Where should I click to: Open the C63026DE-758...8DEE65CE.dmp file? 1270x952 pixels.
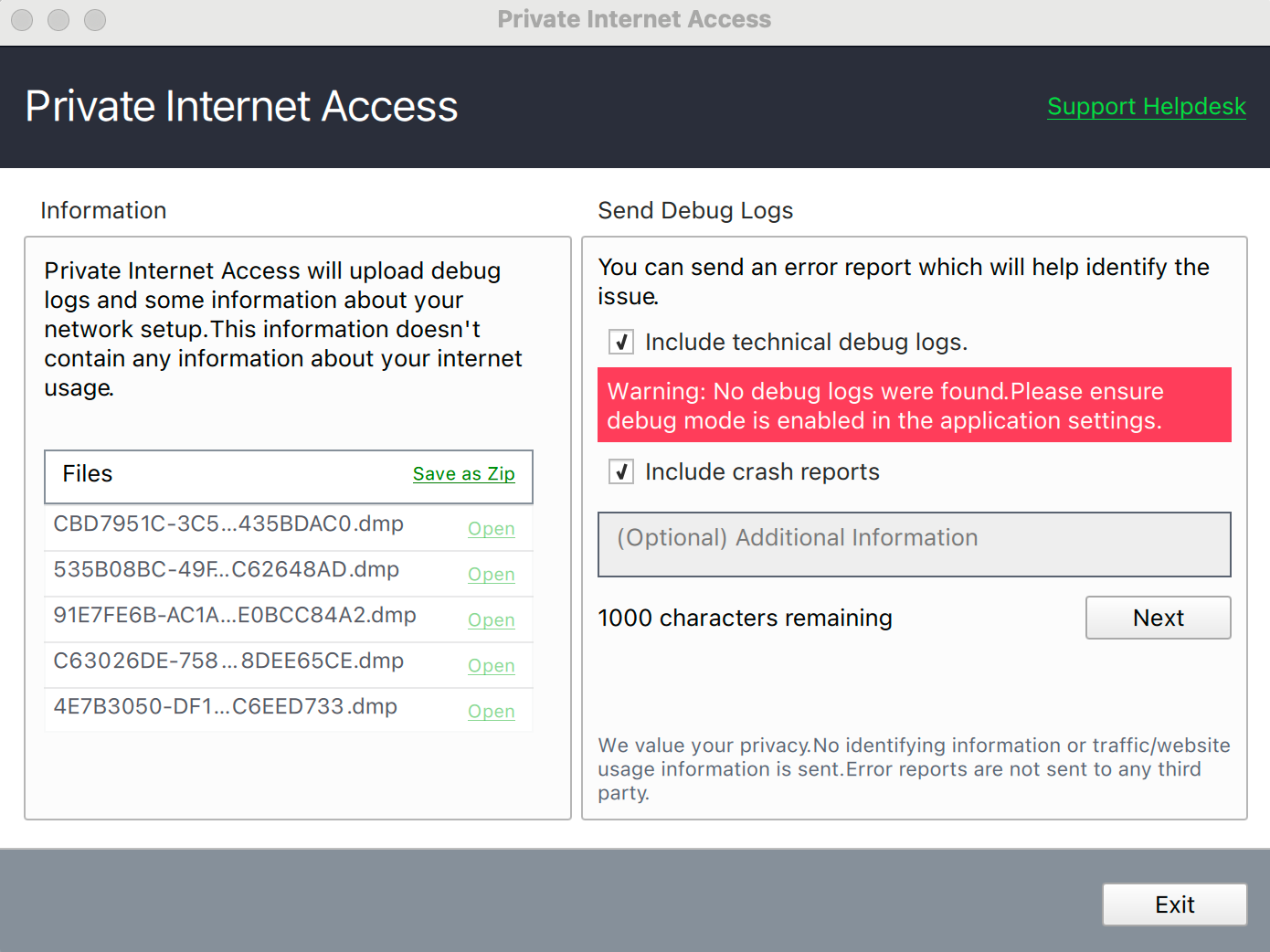[491, 666]
